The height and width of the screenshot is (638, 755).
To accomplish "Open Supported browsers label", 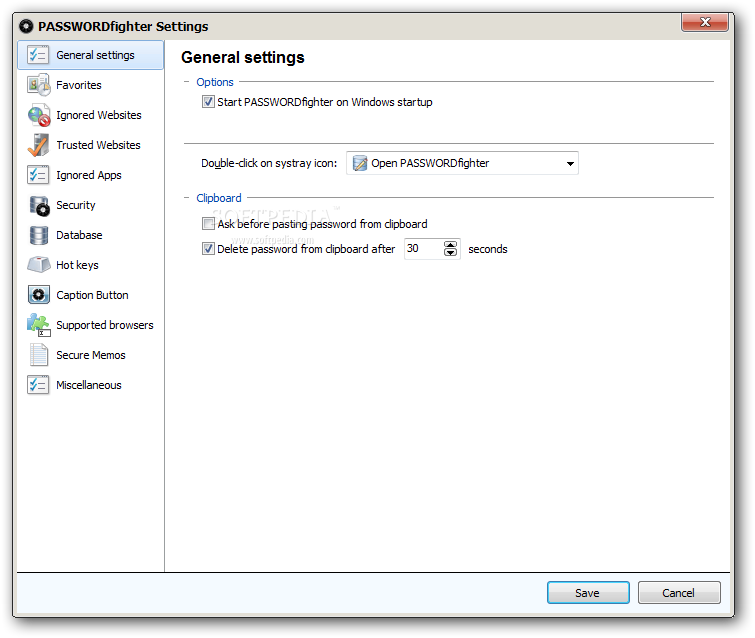I will 104,325.
